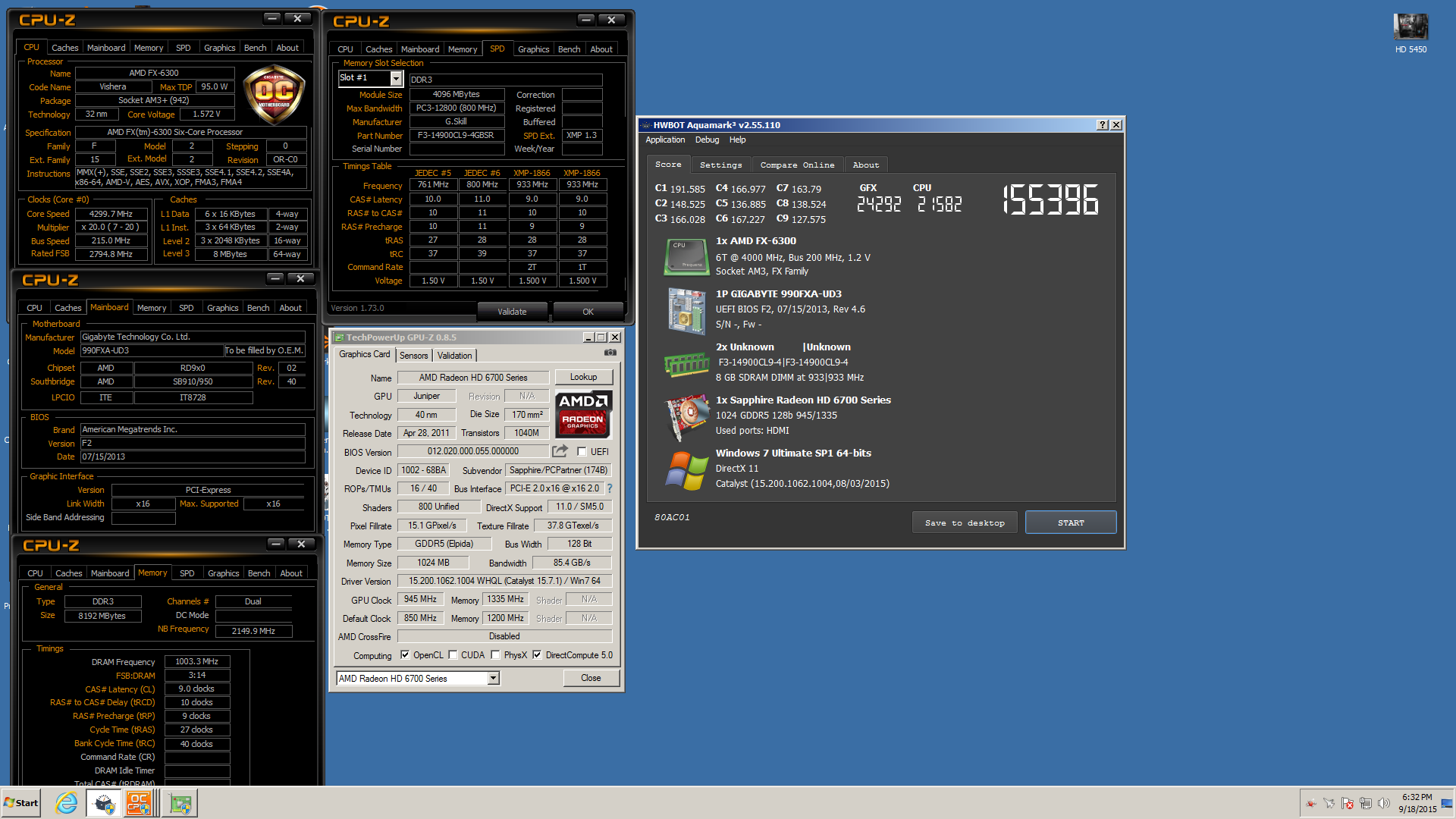Open Graphics tab in SPD CPU-Z window
This screenshot has width=1456, height=819.
534,49
